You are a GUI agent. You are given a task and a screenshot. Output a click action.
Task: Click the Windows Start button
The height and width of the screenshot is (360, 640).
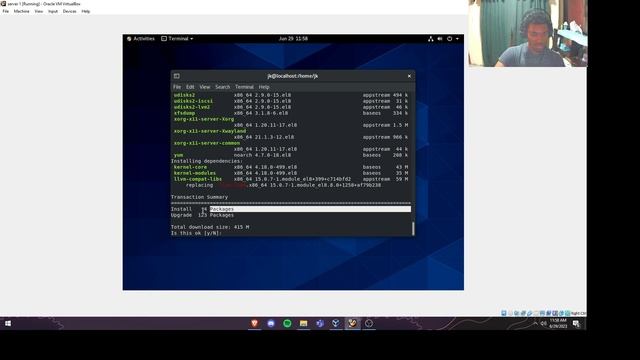tap(8, 323)
